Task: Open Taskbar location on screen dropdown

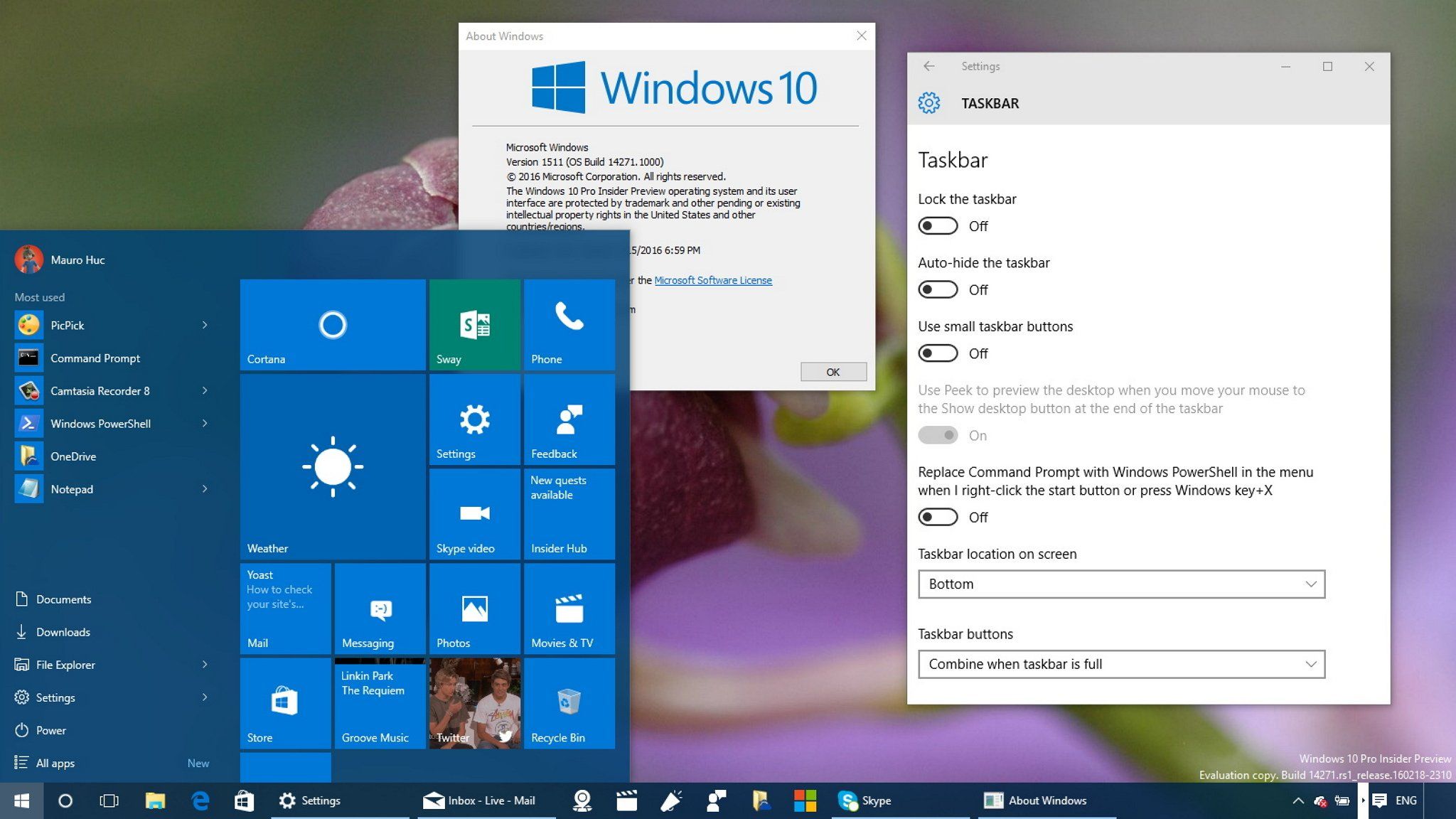Action: 1121,584
